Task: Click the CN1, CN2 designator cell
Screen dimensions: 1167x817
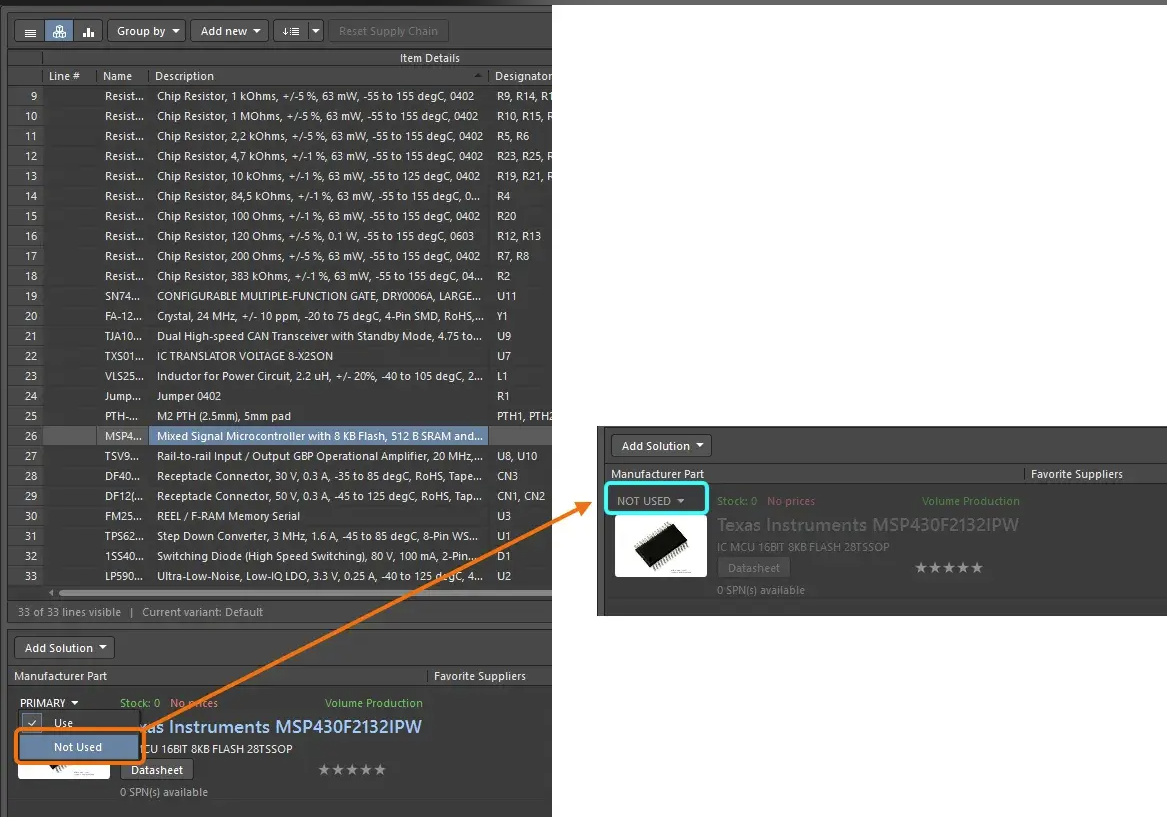Action: 521,496
